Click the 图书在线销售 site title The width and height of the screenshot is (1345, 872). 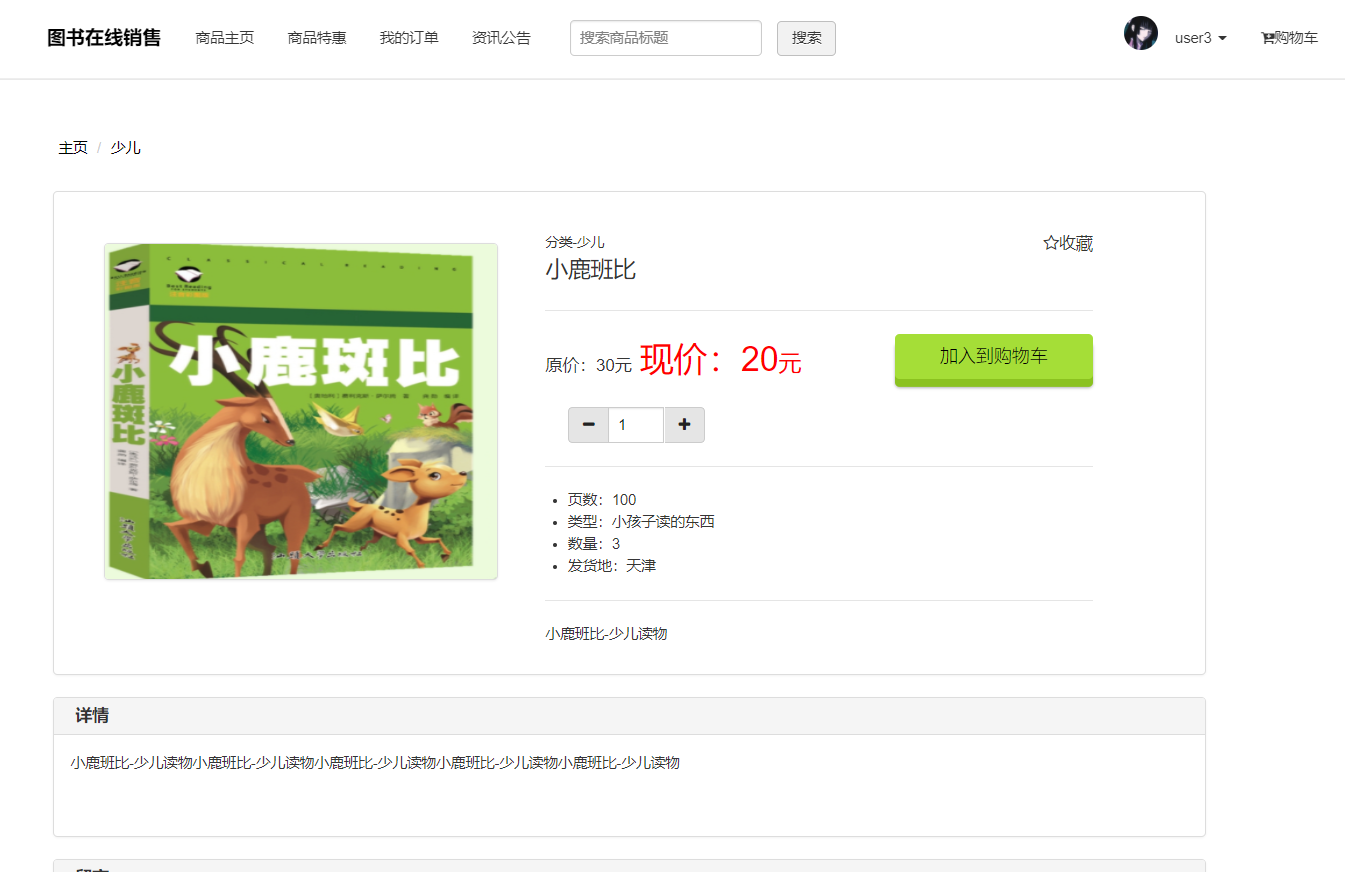(104, 38)
